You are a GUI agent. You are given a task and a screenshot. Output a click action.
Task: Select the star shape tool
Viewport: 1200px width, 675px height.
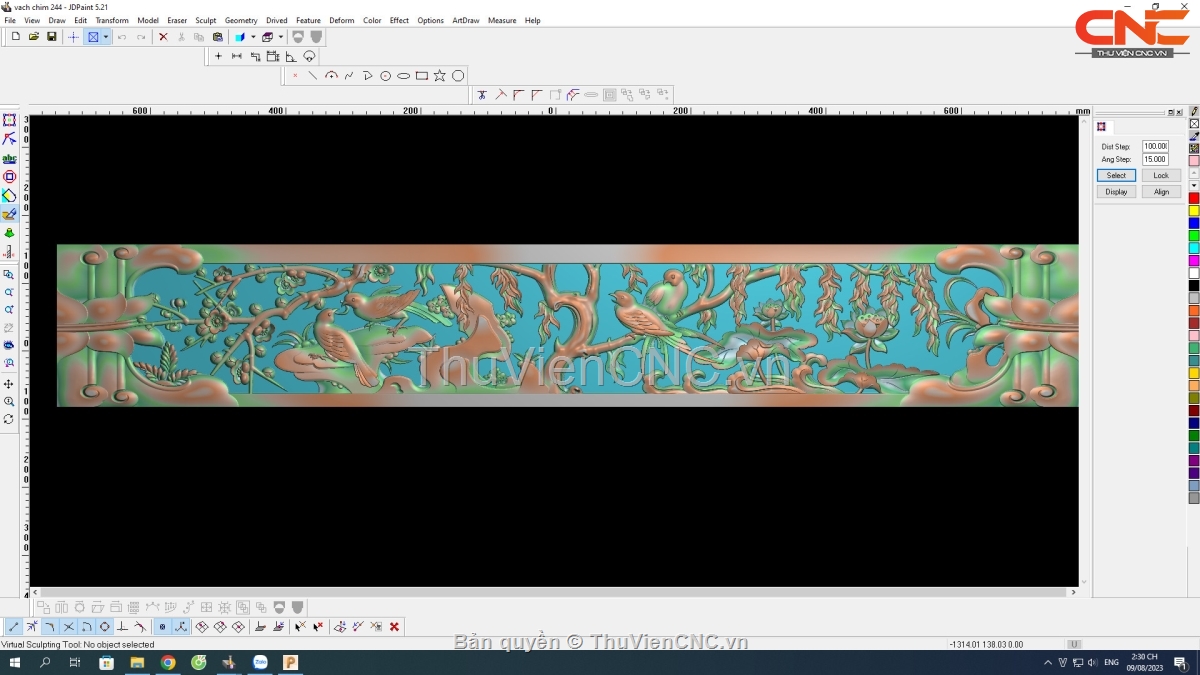[439, 76]
